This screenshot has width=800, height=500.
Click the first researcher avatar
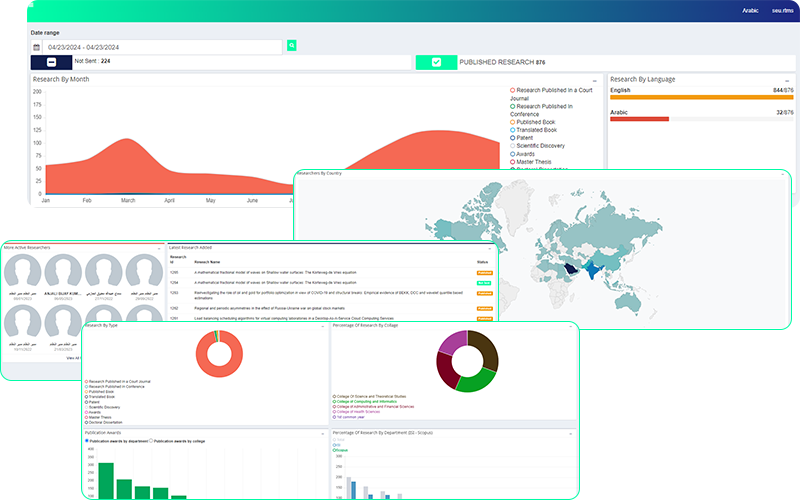pos(25,272)
